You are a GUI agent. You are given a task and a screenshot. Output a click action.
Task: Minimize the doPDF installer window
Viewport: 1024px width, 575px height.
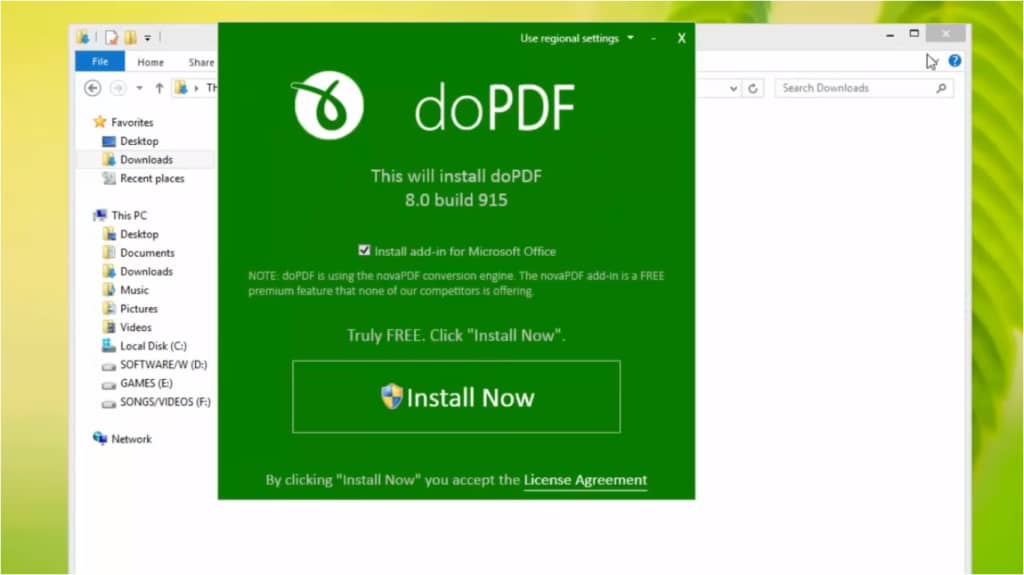653,39
